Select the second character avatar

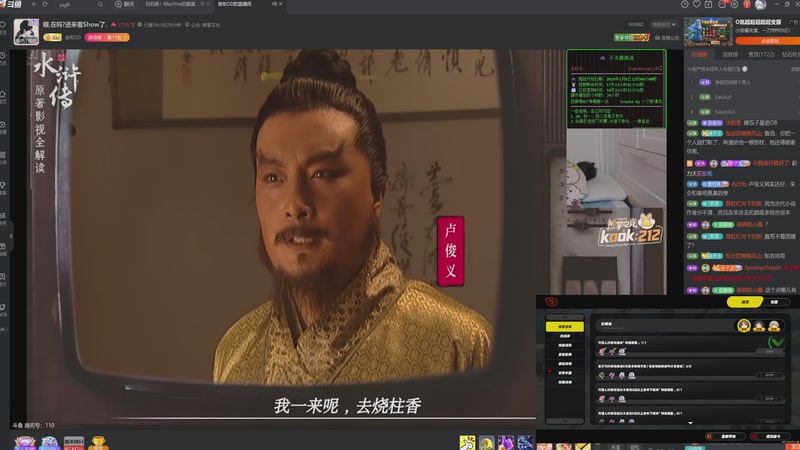759,326
